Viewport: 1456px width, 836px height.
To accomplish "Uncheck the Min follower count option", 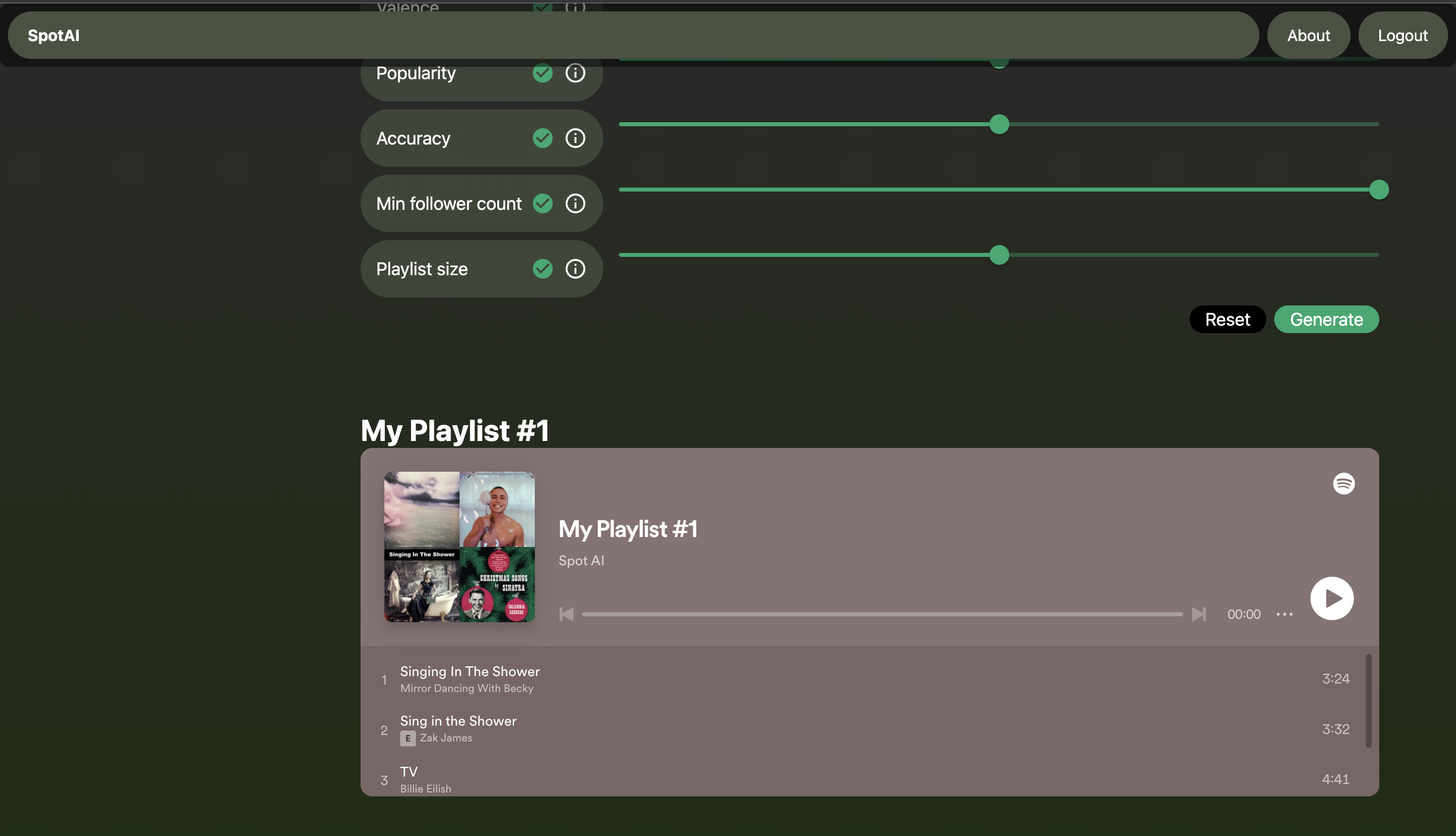I will coord(542,203).
